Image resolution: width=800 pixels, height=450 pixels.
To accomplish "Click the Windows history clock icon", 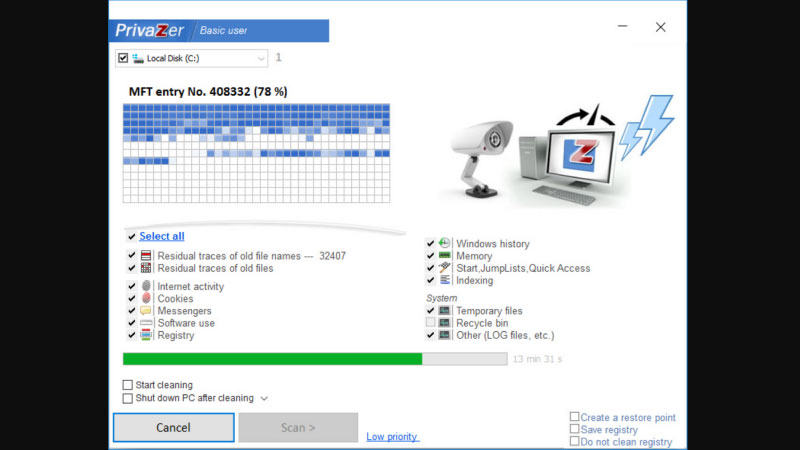I will coord(445,243).
